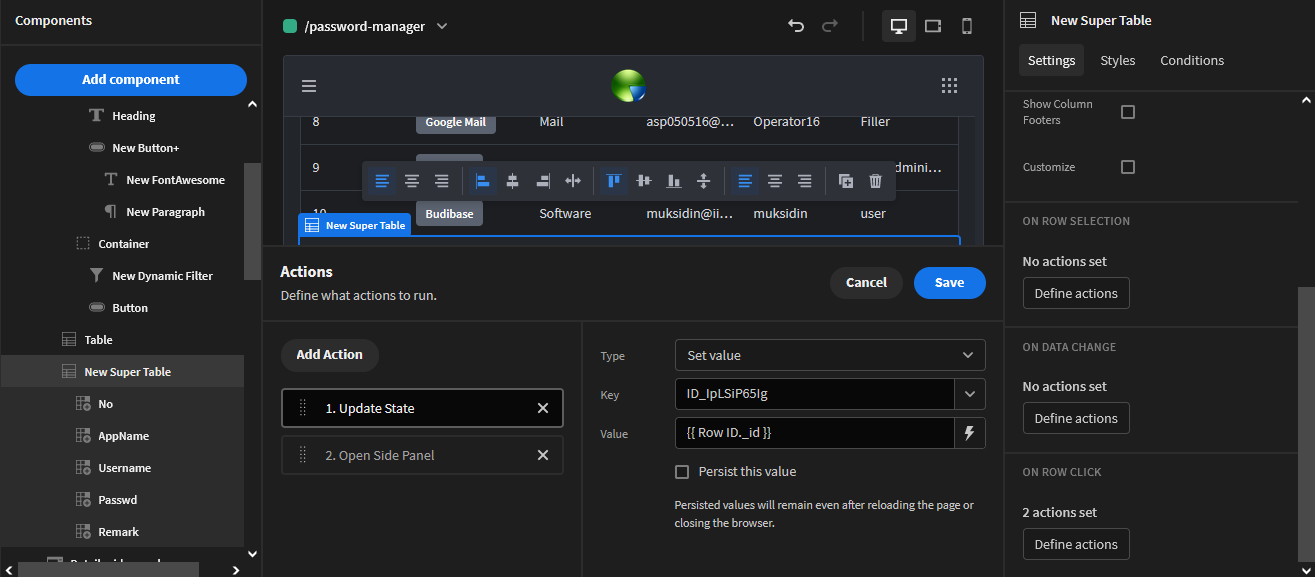The width and height of the screenshot is (1315, 577).
Task: Click the green globe logo
Action: pyautogui.click(x=629, y=86)
